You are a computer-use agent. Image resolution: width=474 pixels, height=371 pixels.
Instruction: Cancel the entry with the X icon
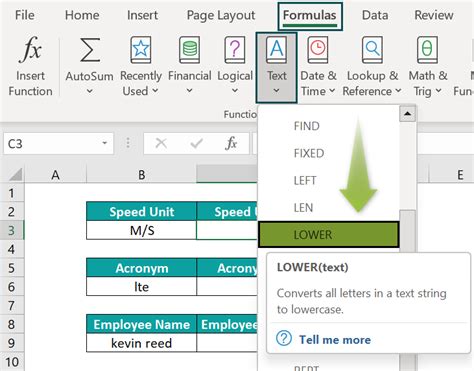click(161, 144)
